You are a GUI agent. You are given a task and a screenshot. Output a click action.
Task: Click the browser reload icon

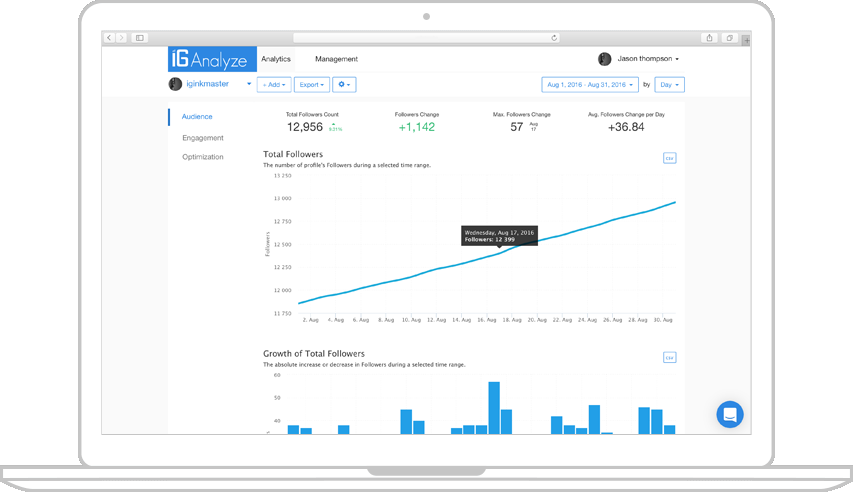point(554,37)
